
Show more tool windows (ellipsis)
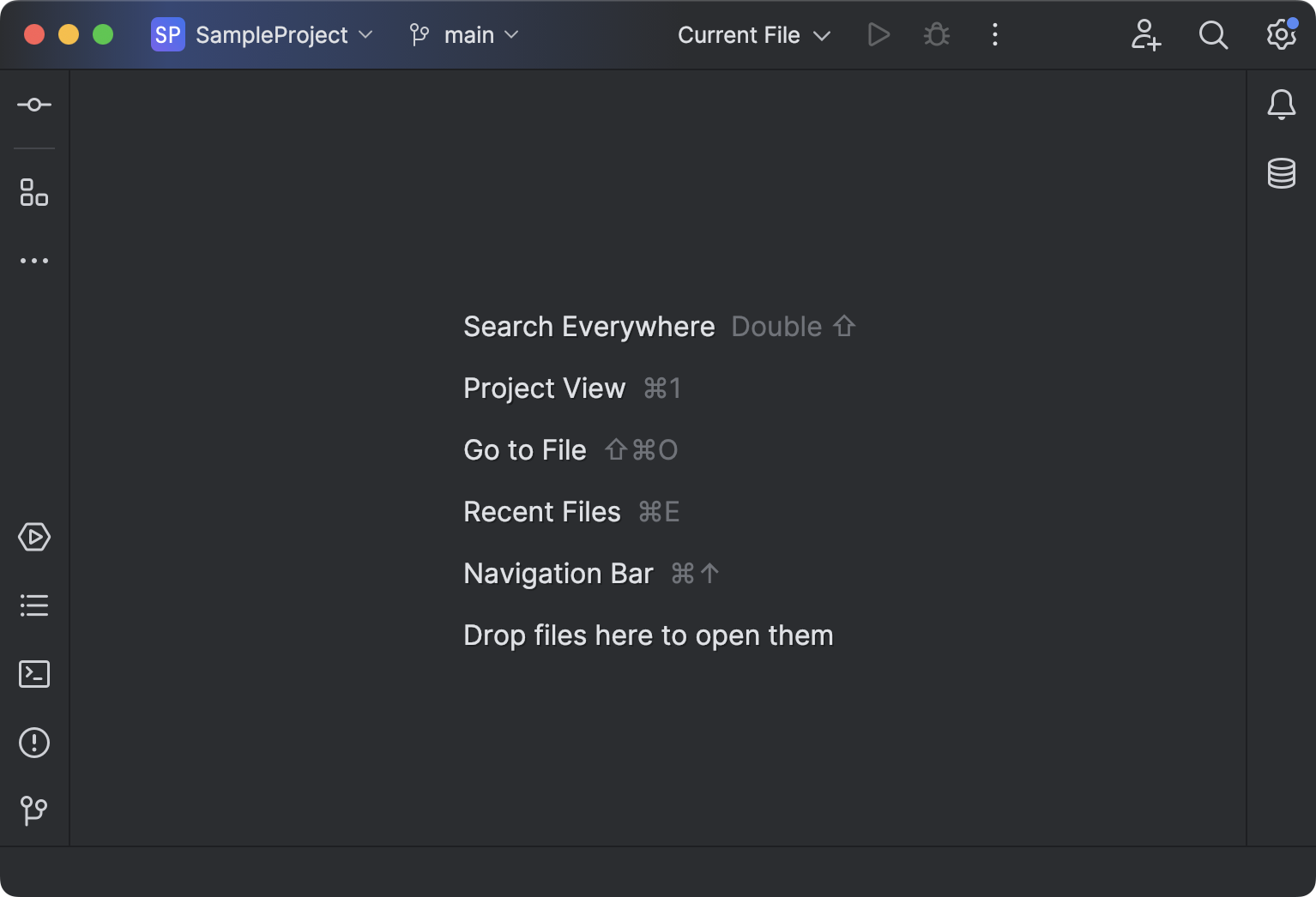coord(34,261)
